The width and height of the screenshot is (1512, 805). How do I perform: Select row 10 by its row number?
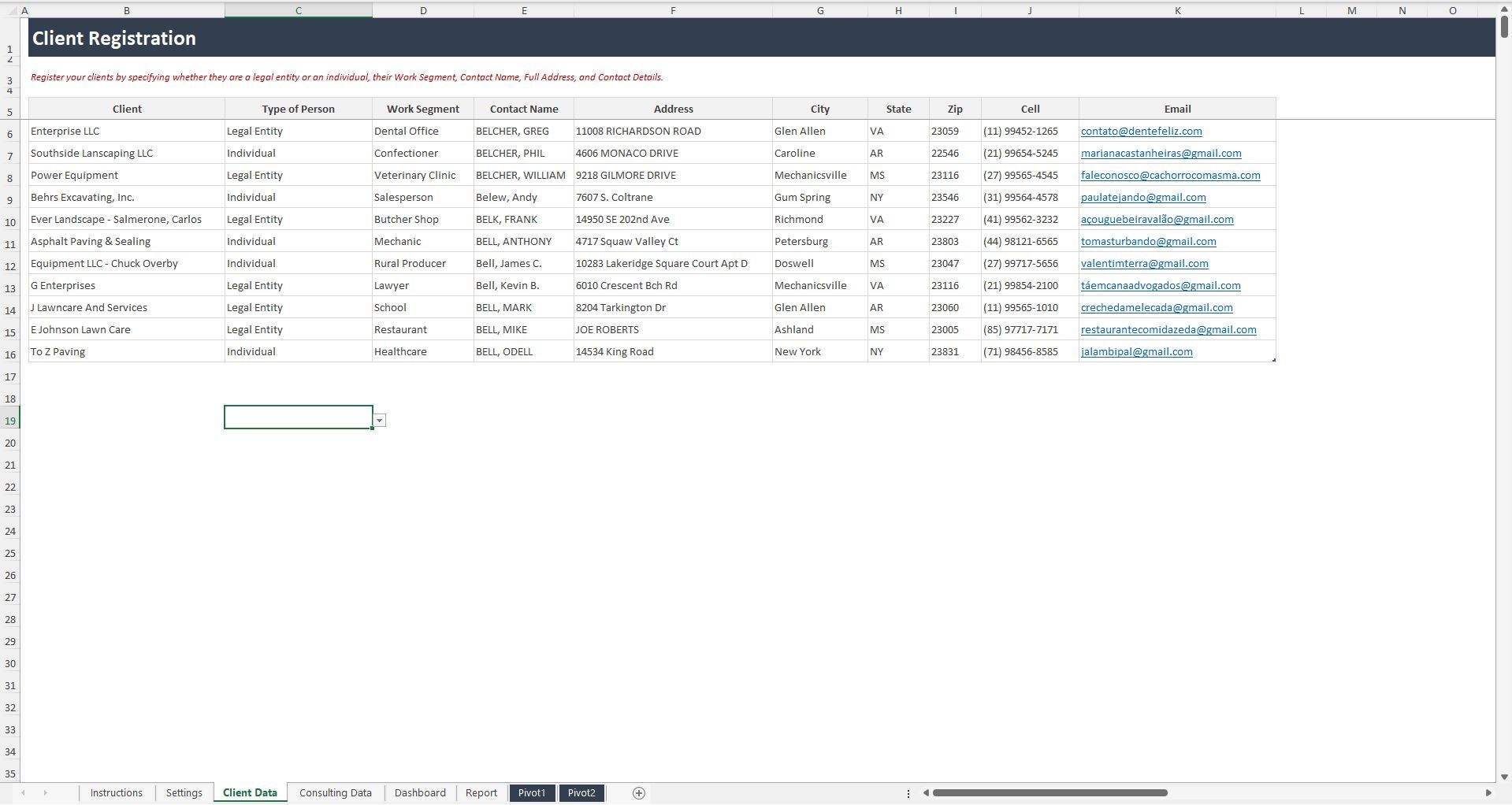pyautogui.click(x=9, y=222)
